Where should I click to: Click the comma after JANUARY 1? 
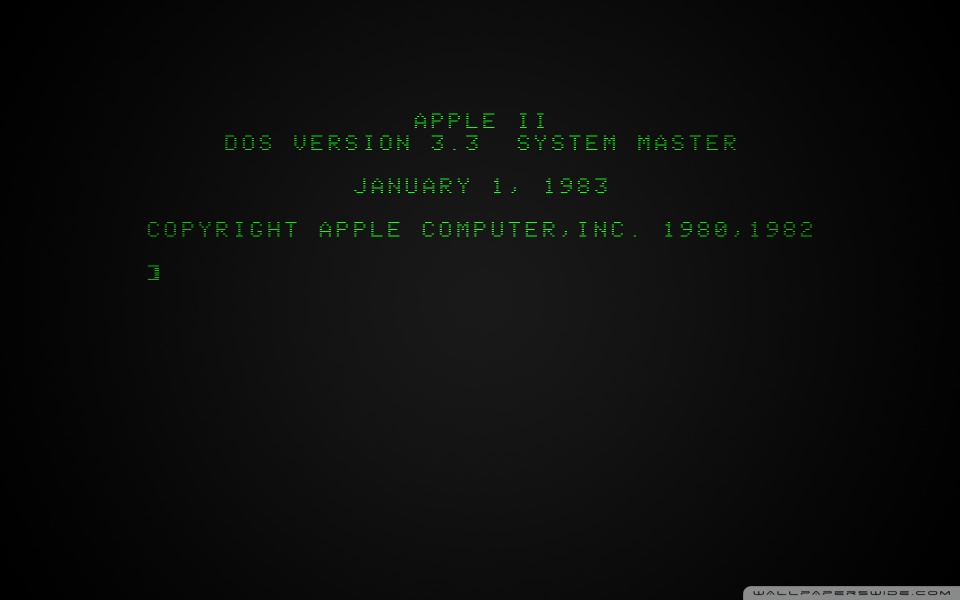[x=514, y=189]
